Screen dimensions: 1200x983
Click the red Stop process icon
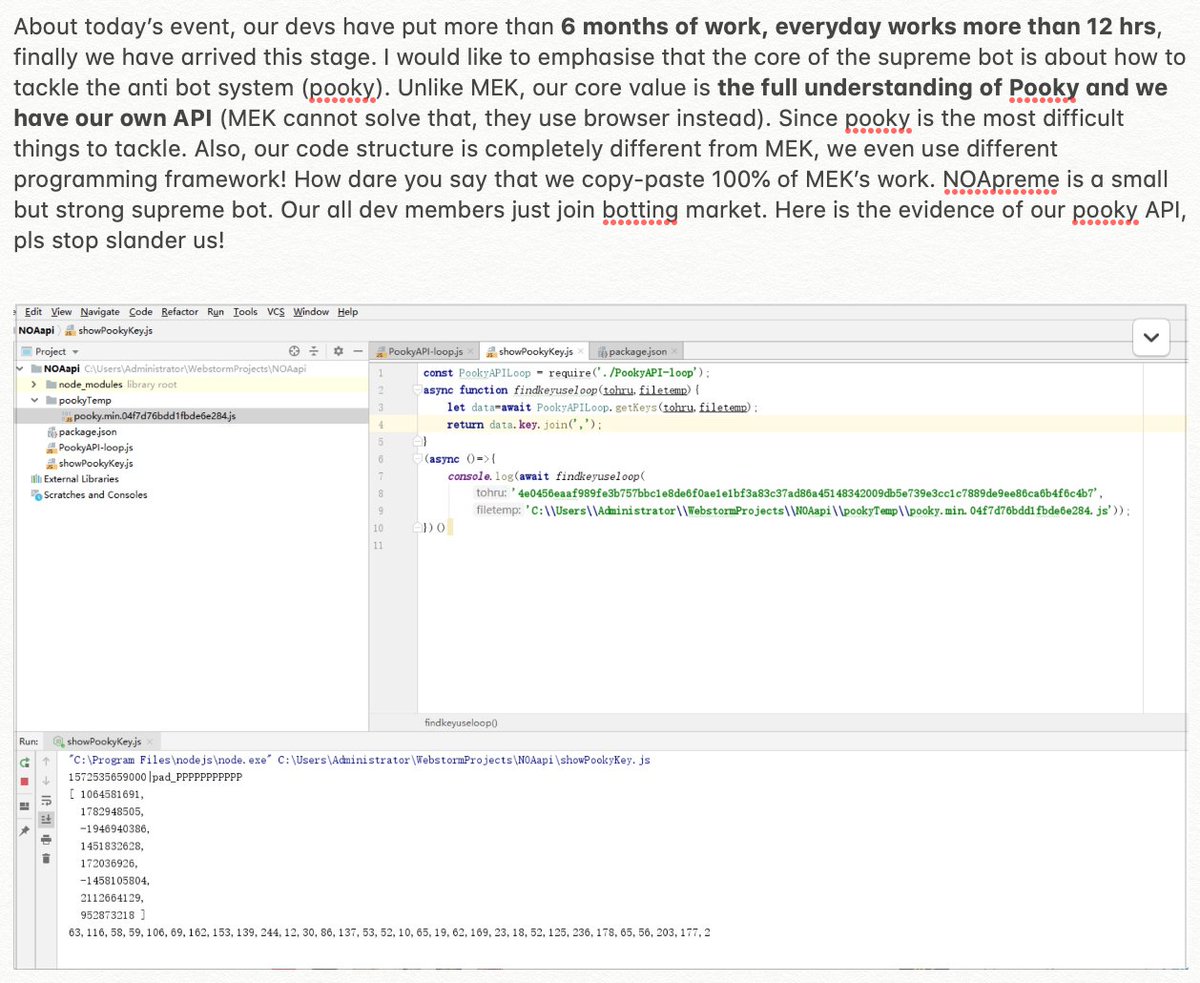pos(24,781)
